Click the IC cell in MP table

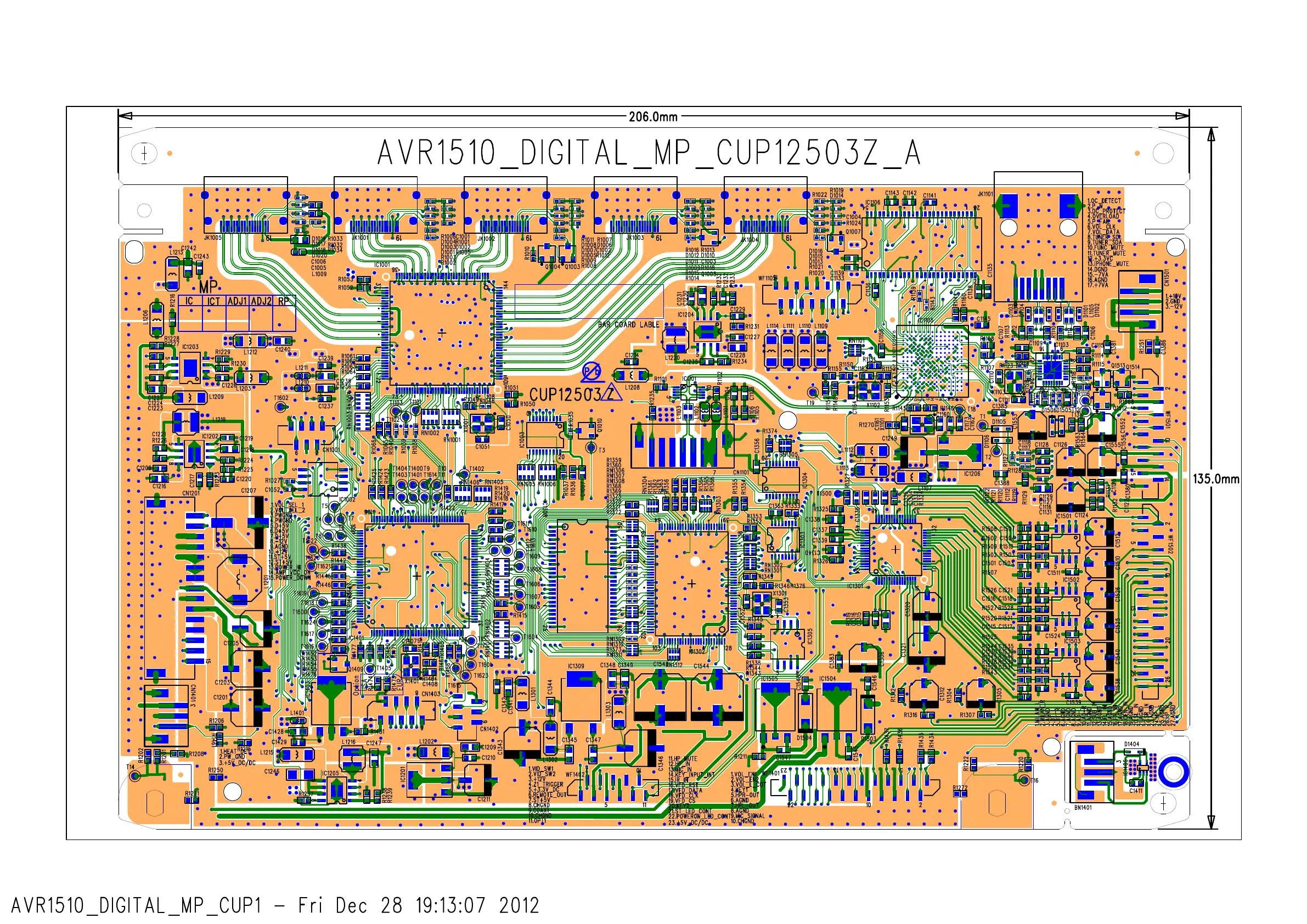(189, 301)
